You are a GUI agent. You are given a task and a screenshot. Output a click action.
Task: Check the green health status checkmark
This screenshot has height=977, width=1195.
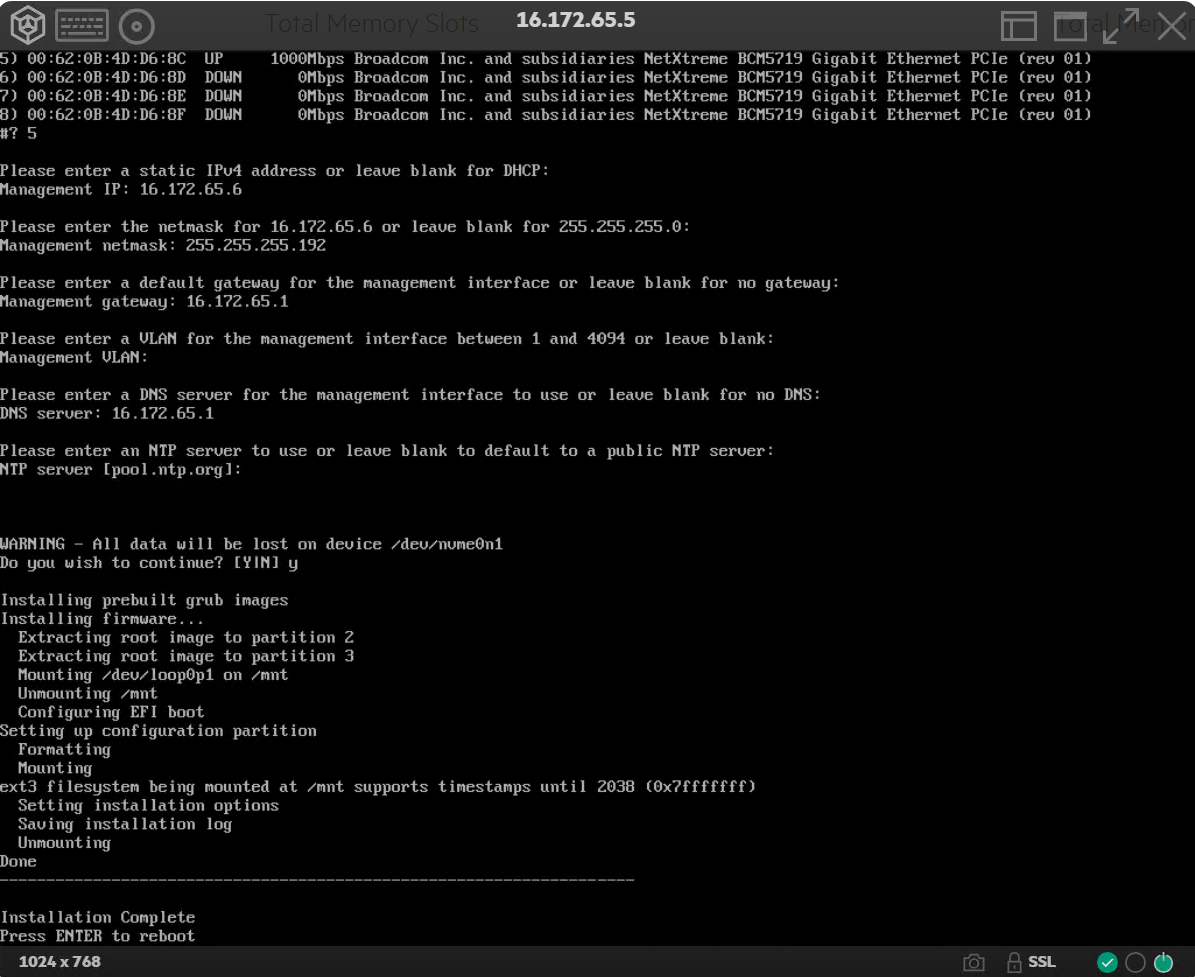coord(1107,963)
